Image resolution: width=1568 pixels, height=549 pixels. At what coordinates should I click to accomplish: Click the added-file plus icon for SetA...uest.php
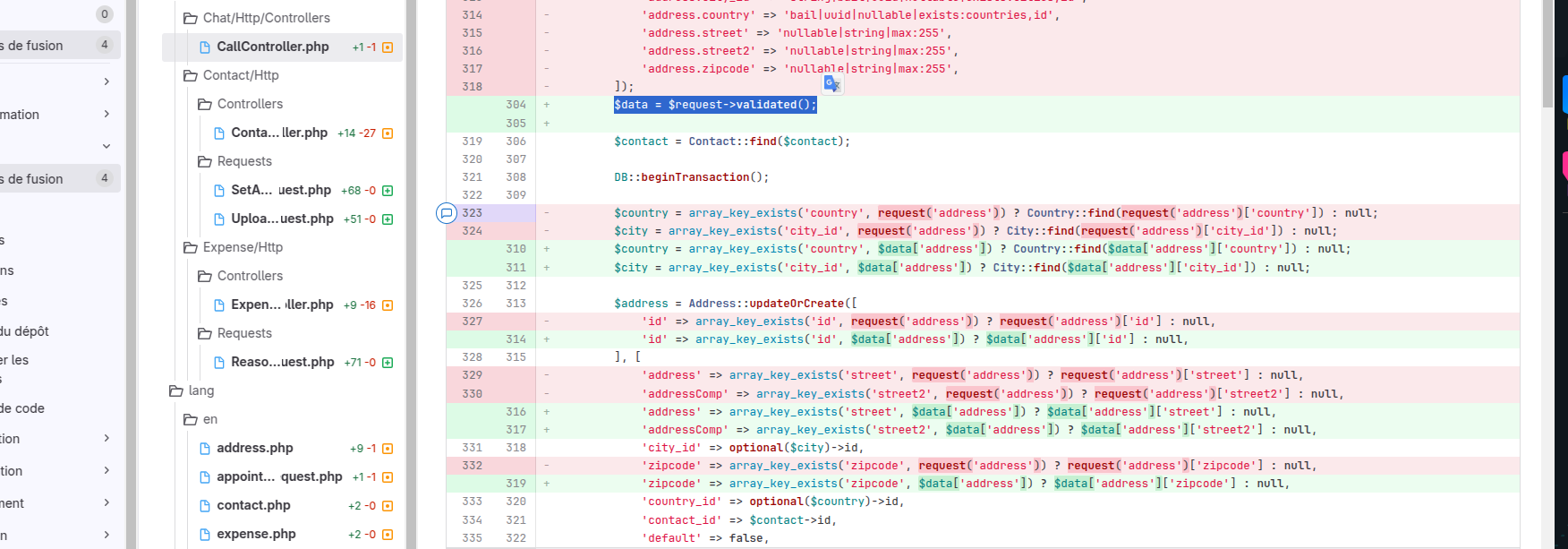388,191
